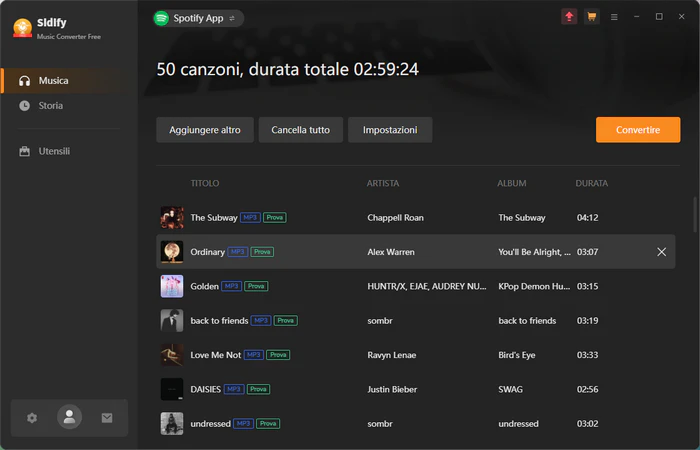700x450 pixels.
Task: Click the MP3 badge on undressed
Action: 244,424
